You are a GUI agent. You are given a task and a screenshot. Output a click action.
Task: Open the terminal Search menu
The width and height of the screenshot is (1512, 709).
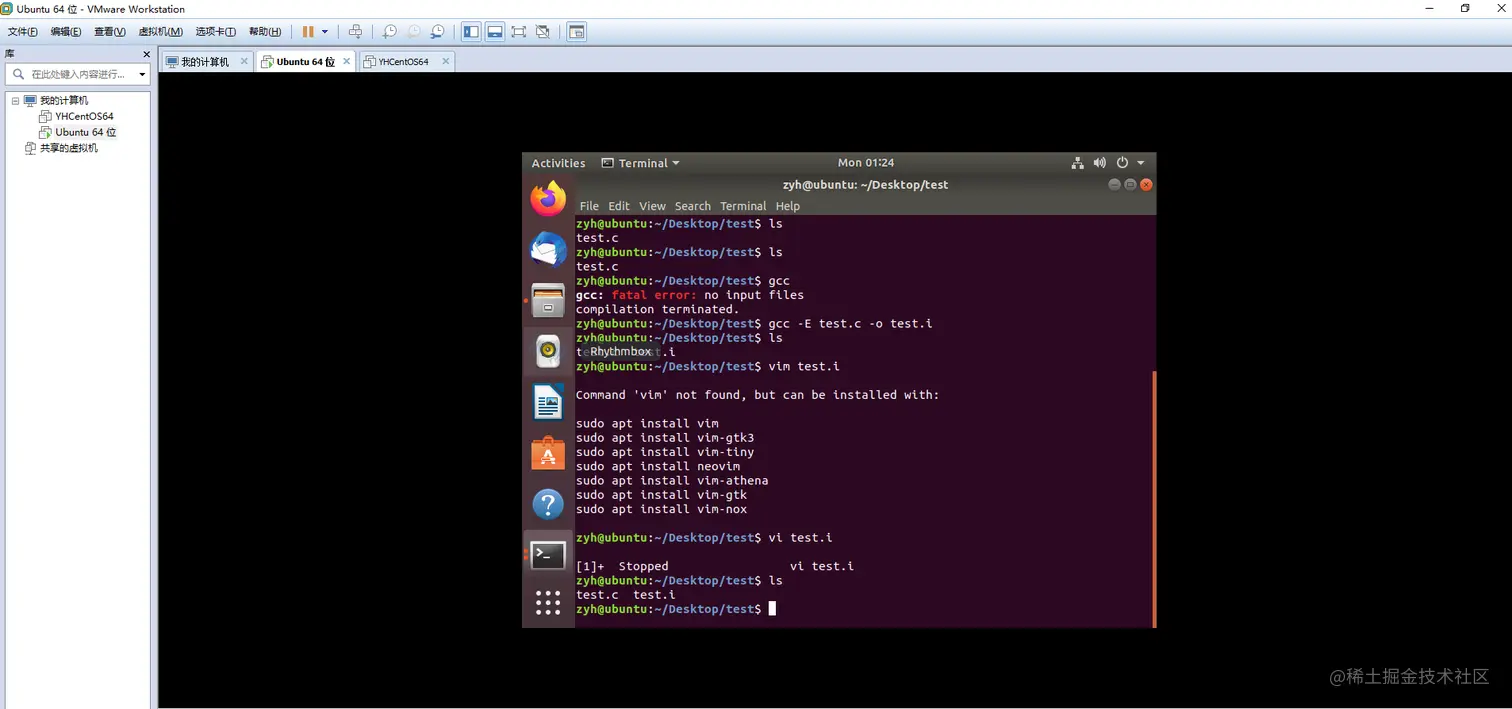(692, 206)
